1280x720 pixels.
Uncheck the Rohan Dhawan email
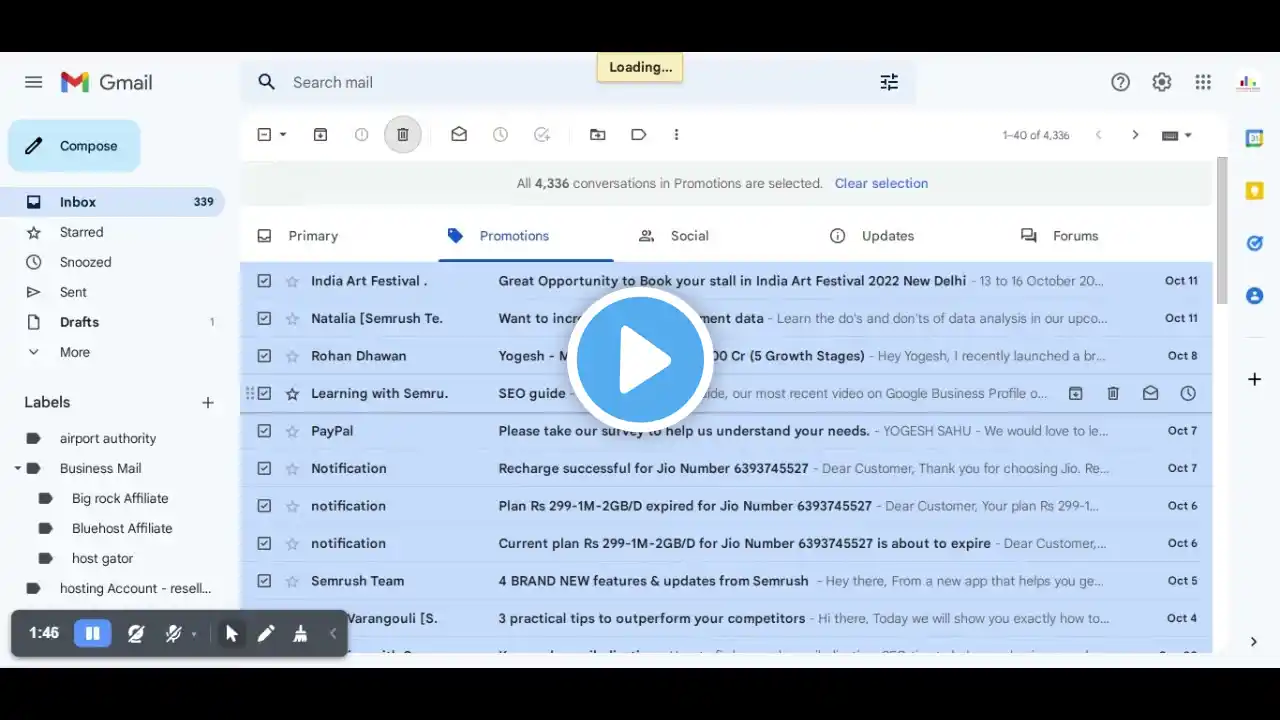point(264,356)
